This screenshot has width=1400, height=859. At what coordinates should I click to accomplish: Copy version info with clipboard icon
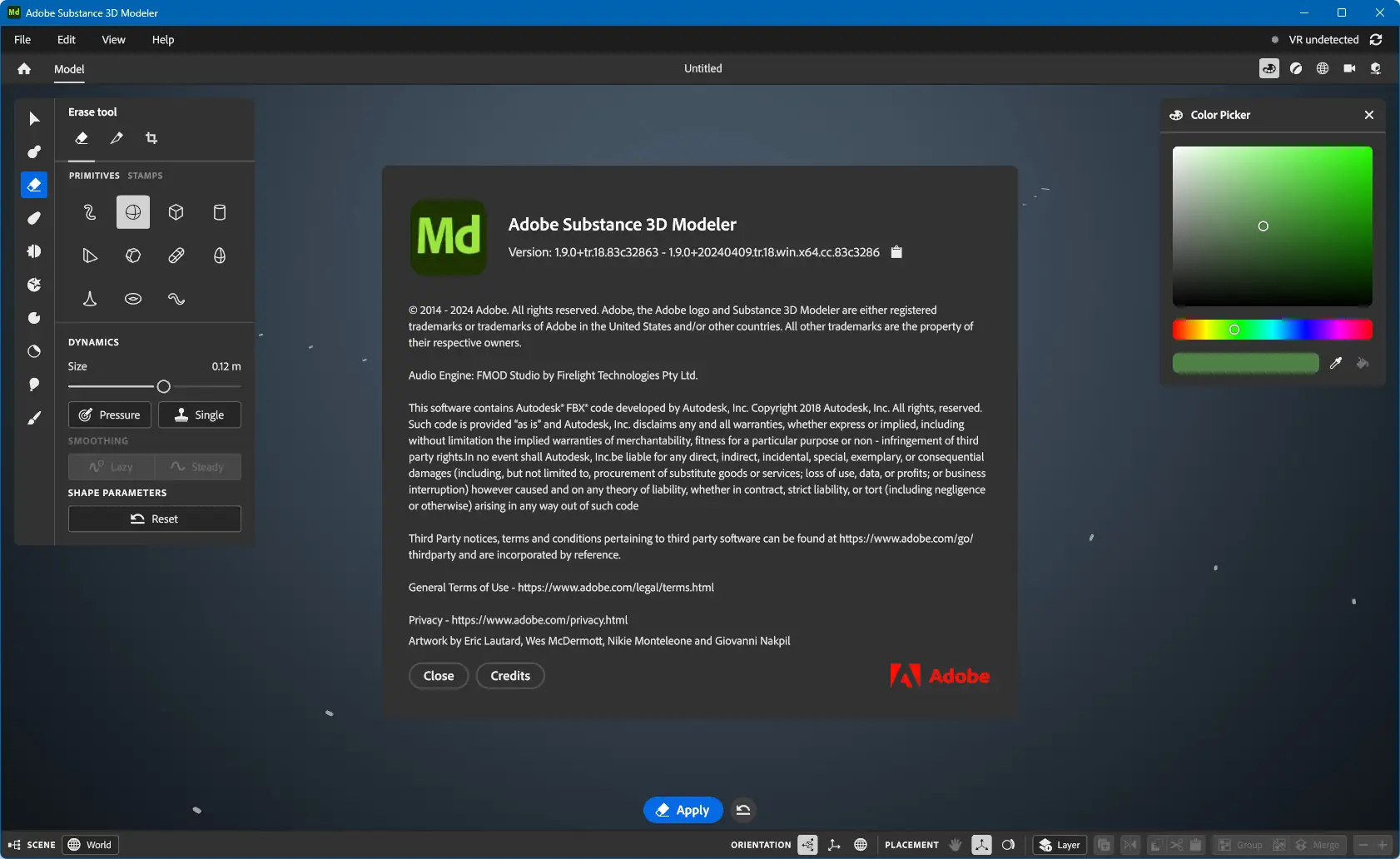click(896, 252)
